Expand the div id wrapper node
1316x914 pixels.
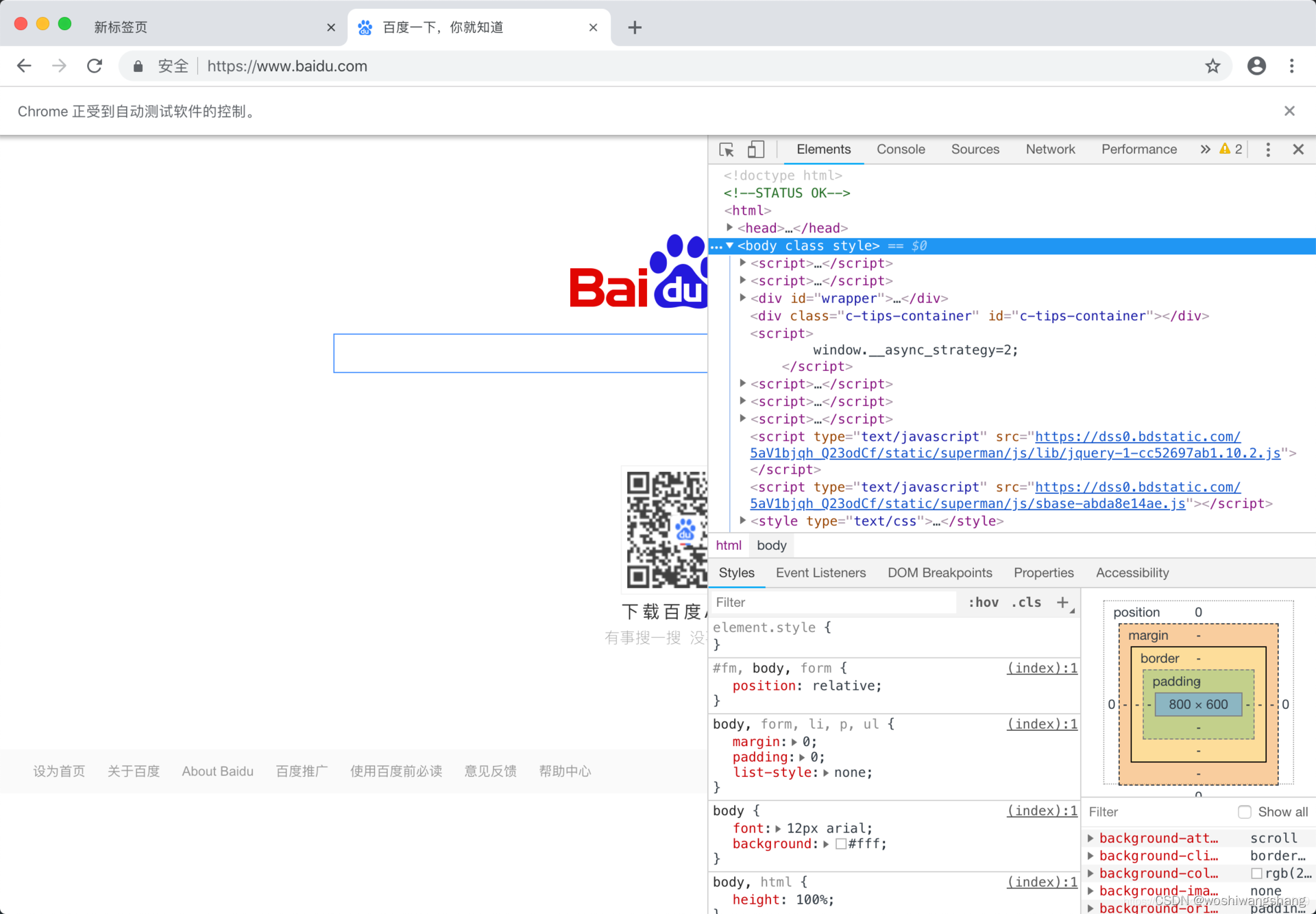743,298
